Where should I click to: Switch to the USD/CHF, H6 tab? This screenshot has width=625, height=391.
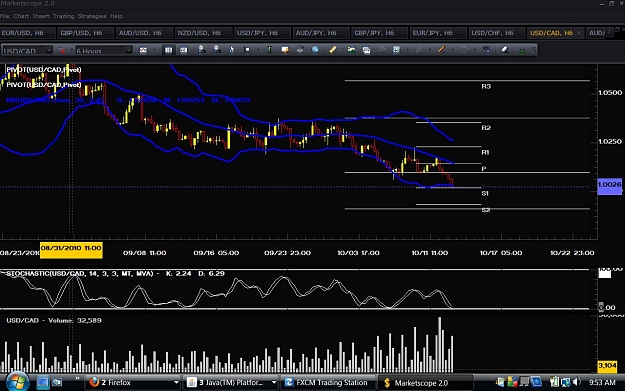pyautogui.click(x=497, y=33)
